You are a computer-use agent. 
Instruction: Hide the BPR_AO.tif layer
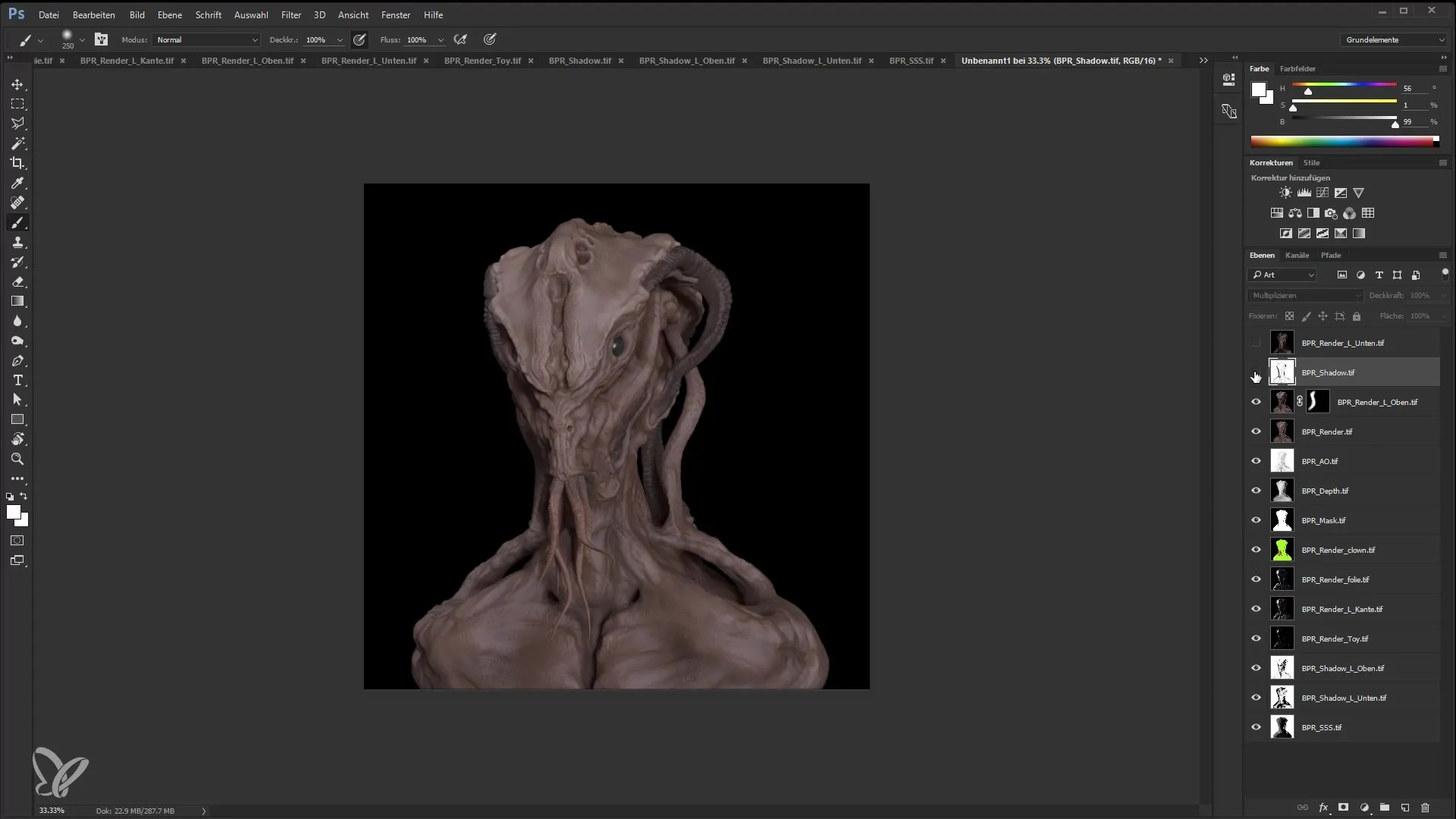pyautogui.click(x=1256, y=461)
